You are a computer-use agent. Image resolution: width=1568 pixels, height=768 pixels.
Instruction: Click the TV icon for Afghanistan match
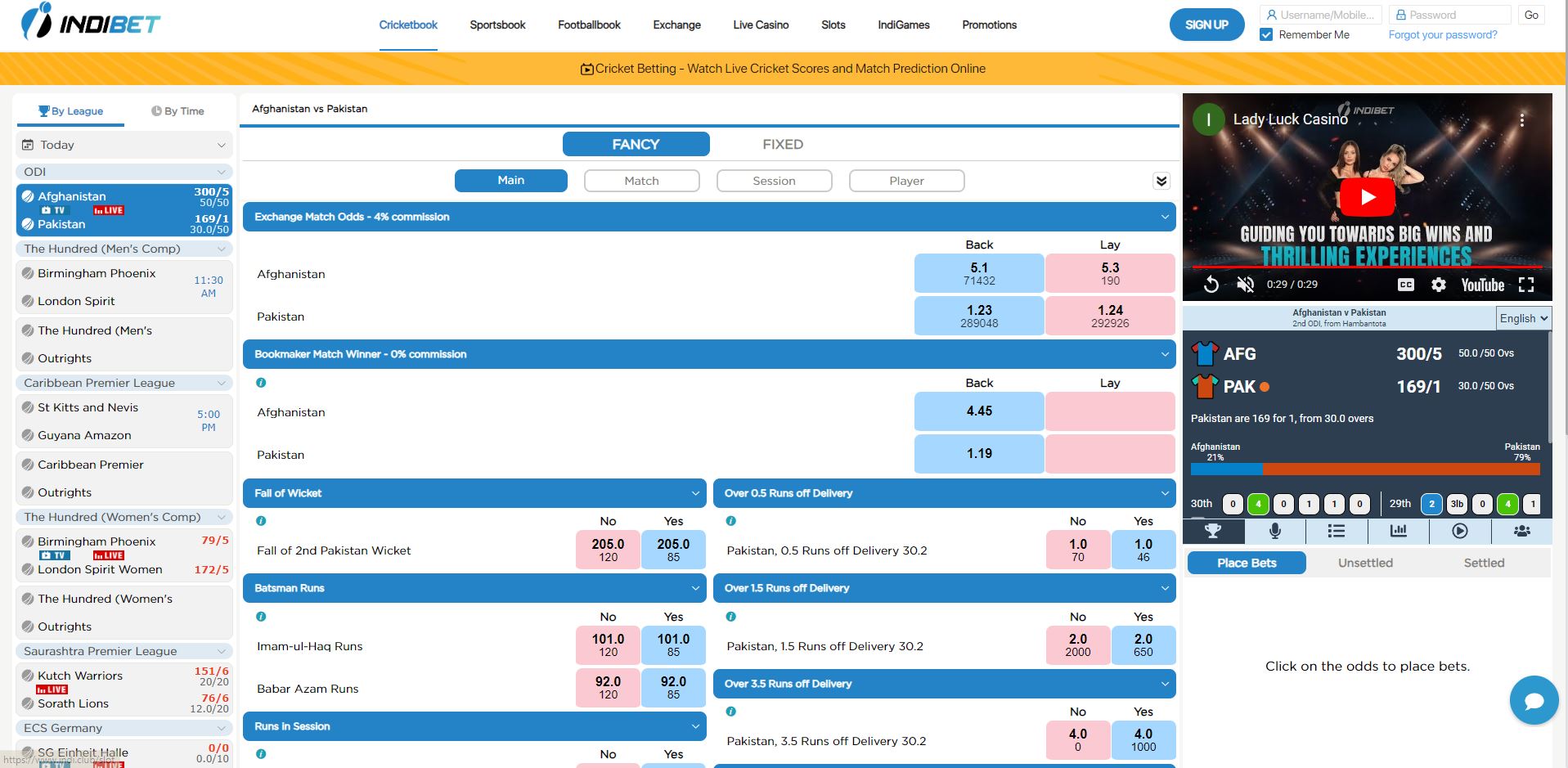coord(53,210)
